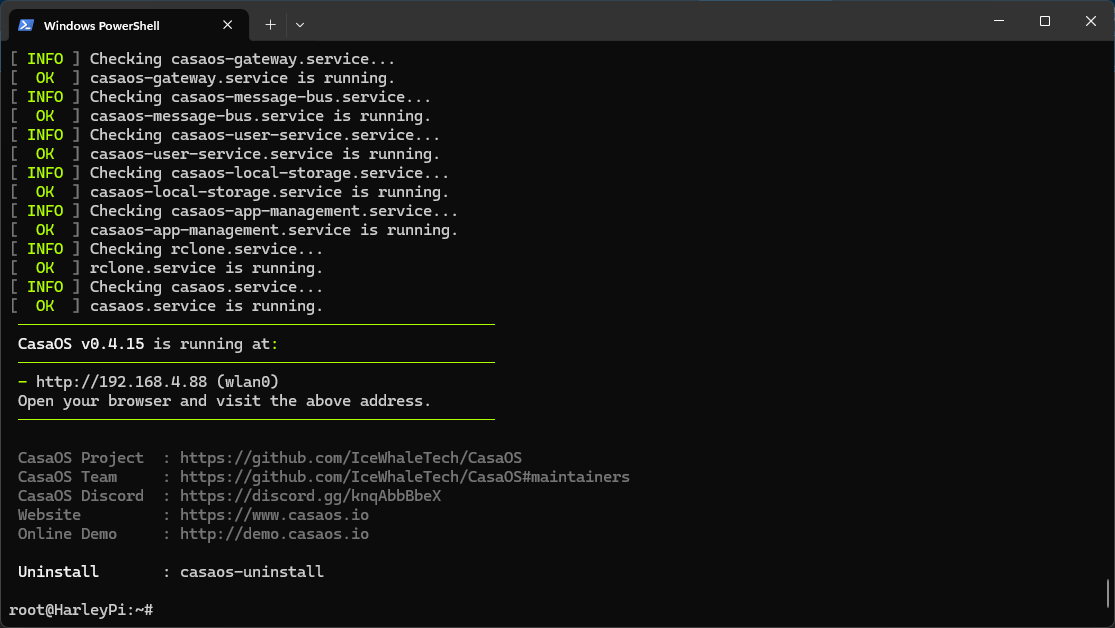Viewport: 1115px width, 628px height.
Task: Click the PowerShell icon on the tab
Action: tap(27, 25)
